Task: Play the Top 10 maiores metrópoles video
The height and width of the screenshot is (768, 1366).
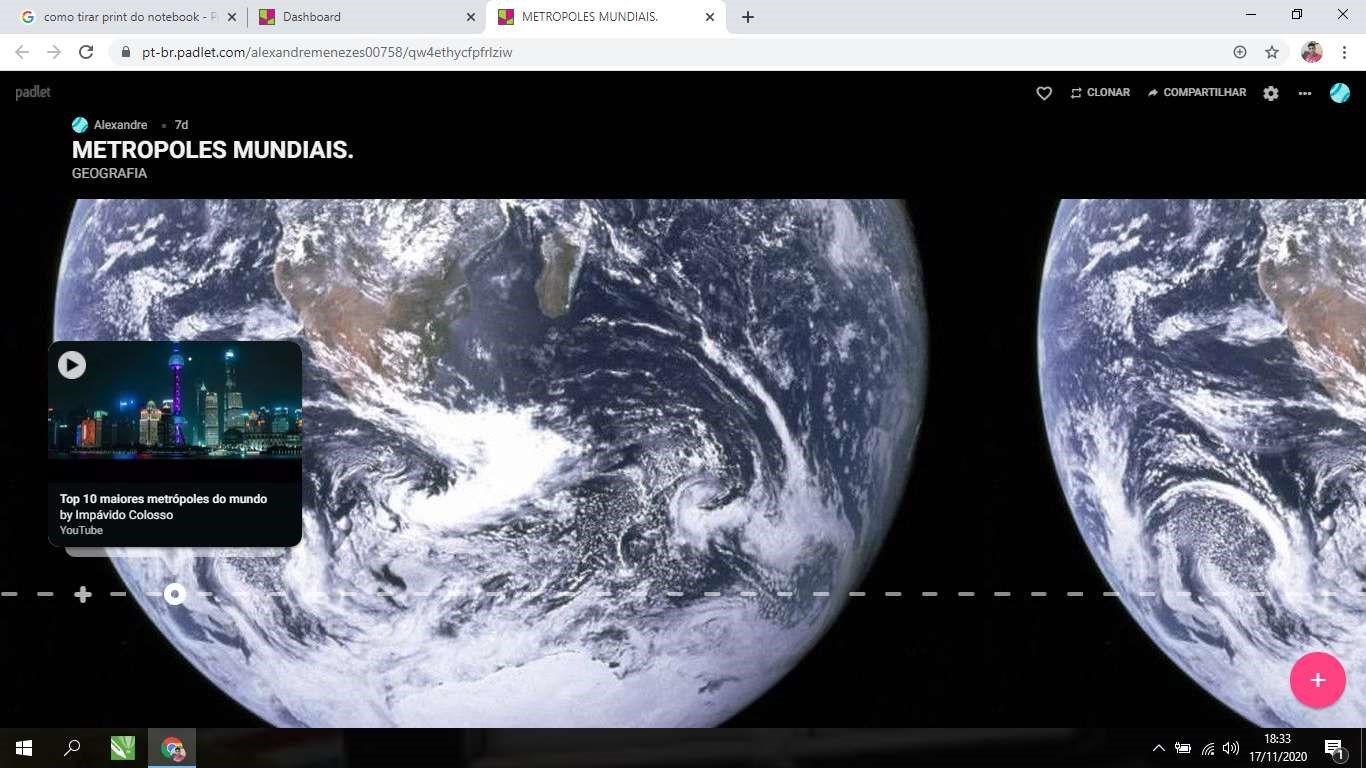Action: [x=72, y=365]
